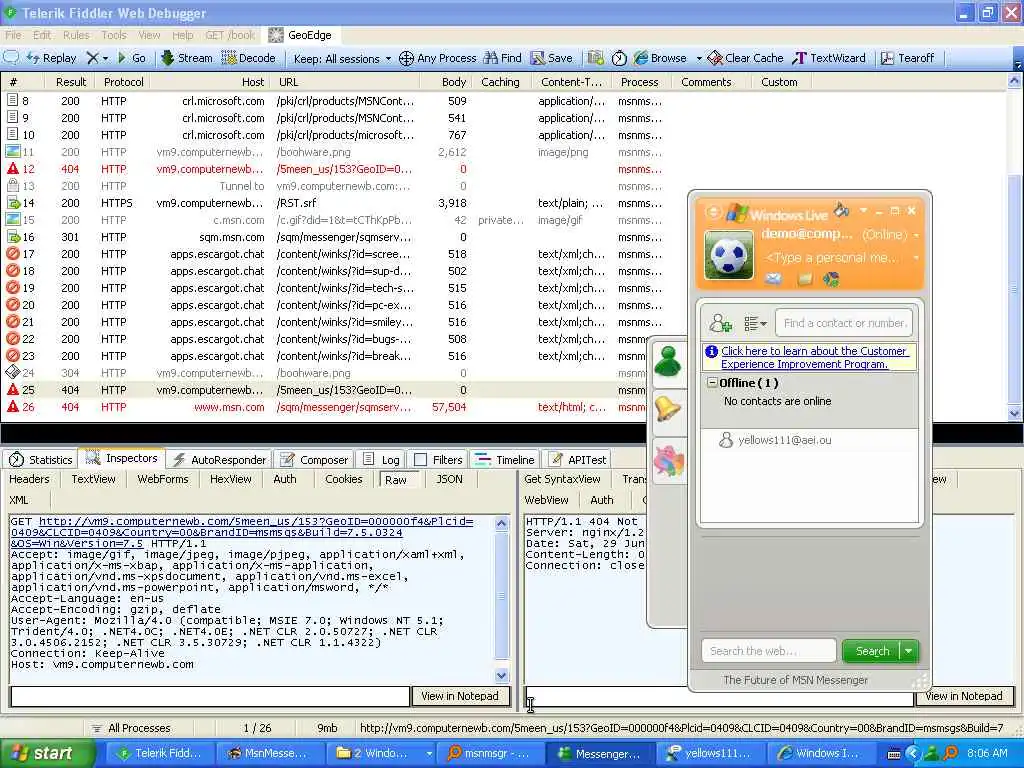Open Find sessions tool
Screen dimensions: 1024x768
503,58
